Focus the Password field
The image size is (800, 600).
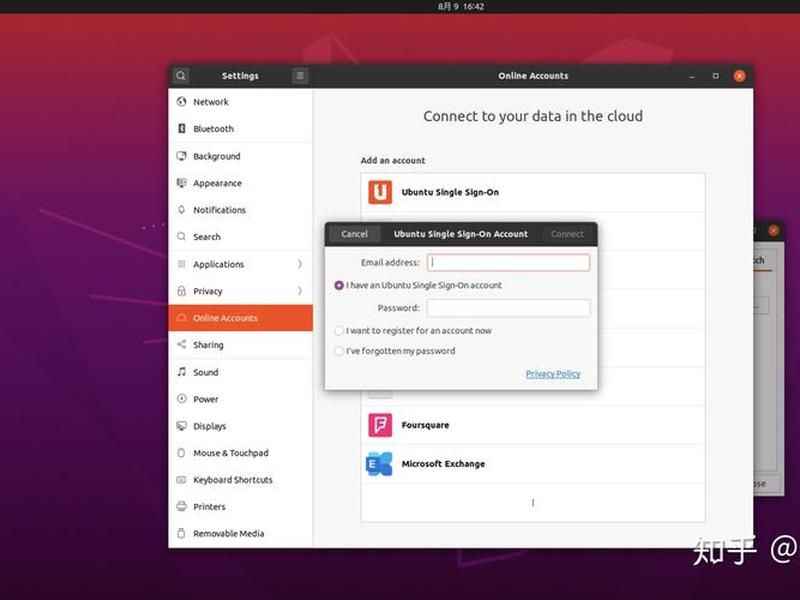[x=508, y=308]
